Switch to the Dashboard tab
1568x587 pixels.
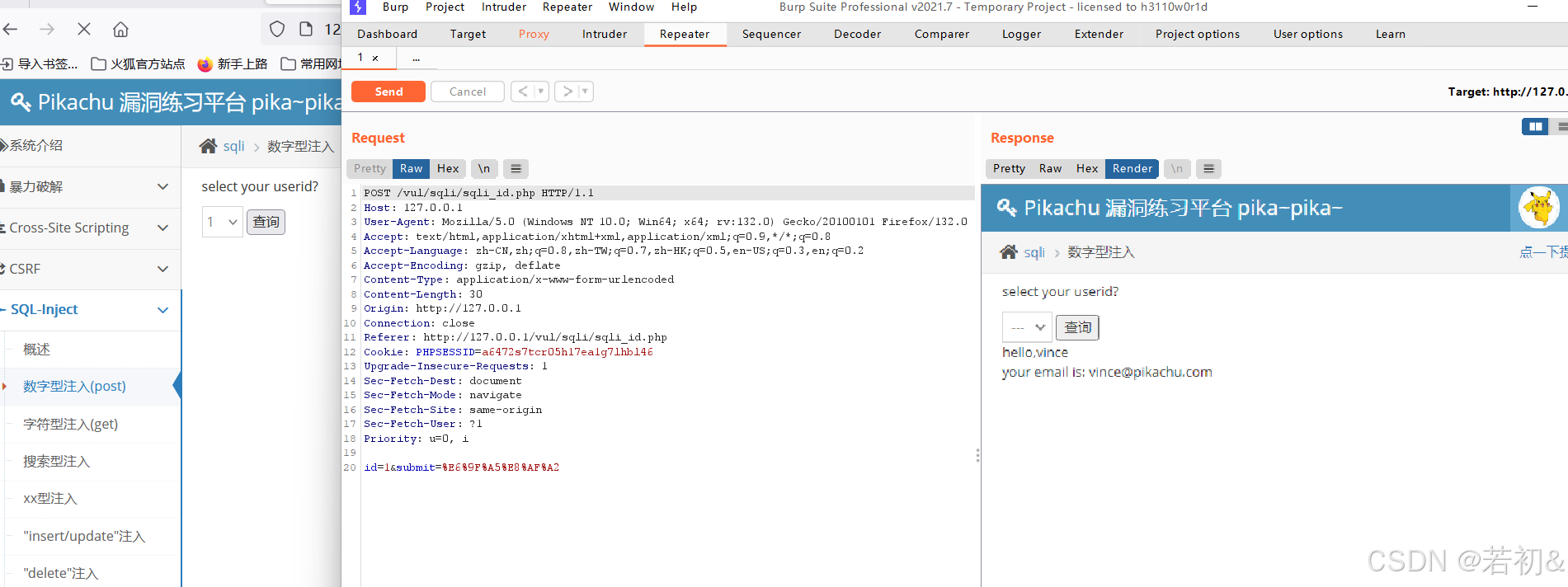(x=387, y=34)
